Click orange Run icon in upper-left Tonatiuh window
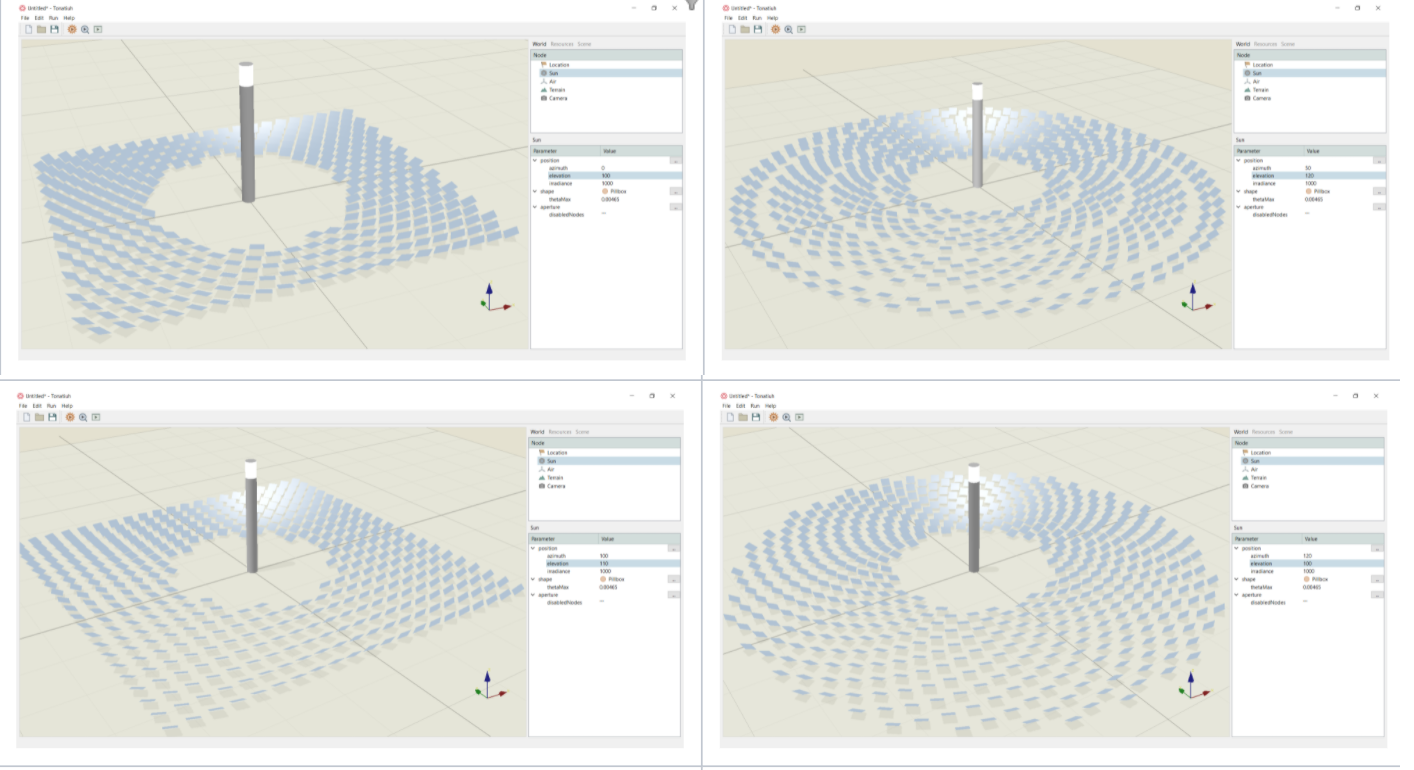 pos(72,29)
